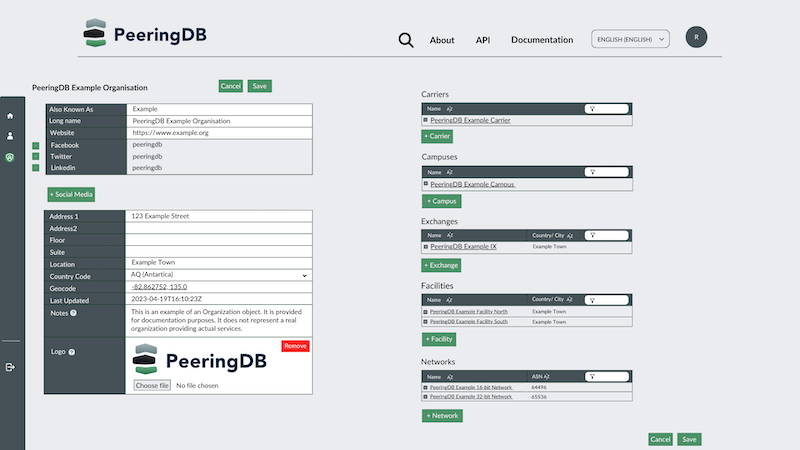Add a new Exchange
Image resolution: width=800 pixels, height=450 pixels.
coord(441,265)
